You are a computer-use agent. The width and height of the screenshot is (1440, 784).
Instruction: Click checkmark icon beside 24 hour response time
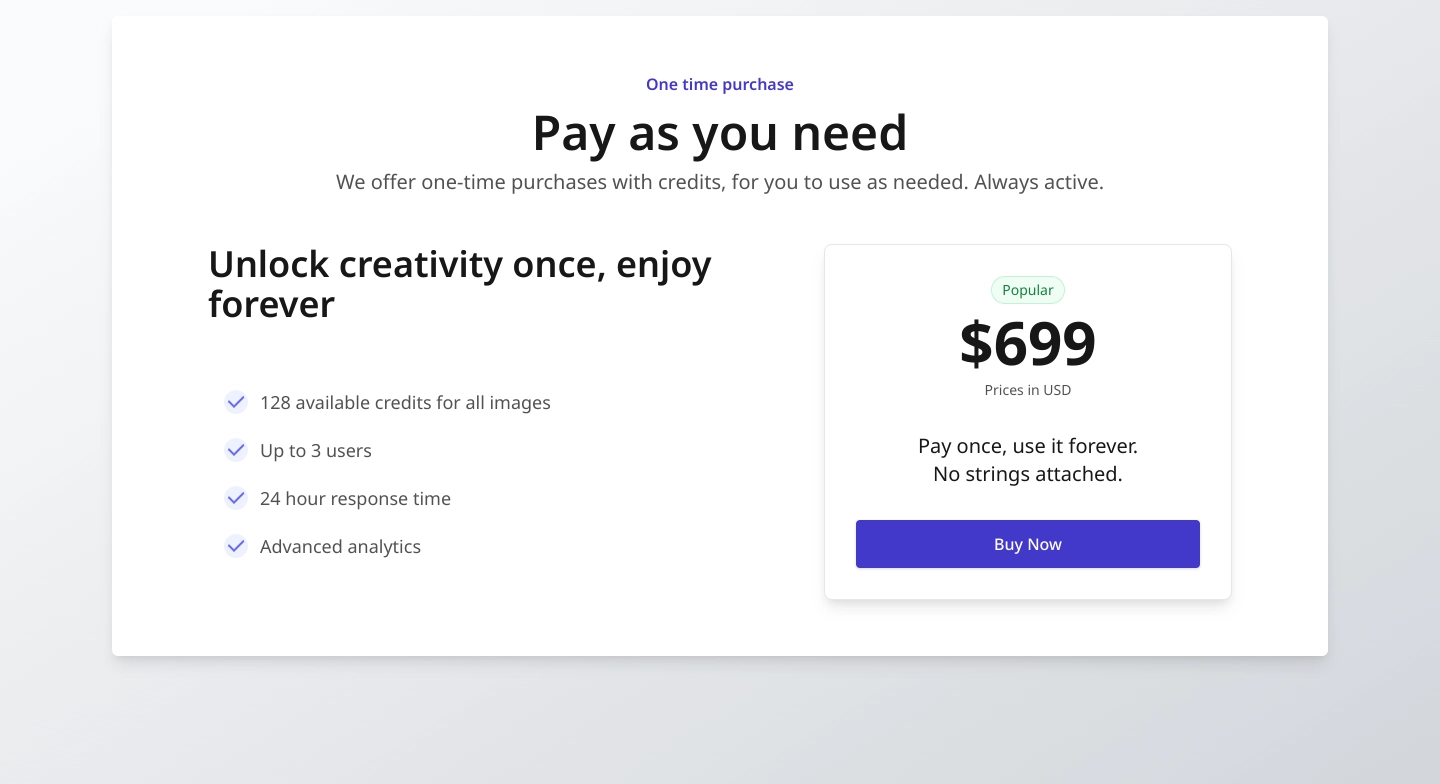(236, 498)
